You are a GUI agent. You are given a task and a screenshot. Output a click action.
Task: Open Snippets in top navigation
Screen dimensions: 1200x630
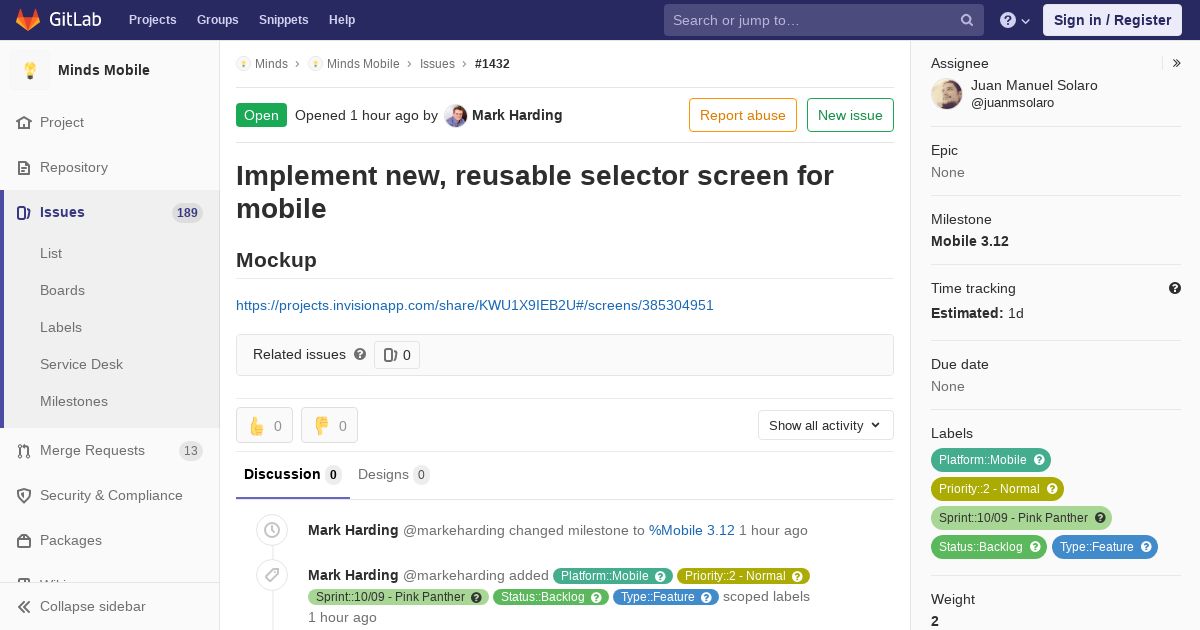coord(283,20)
